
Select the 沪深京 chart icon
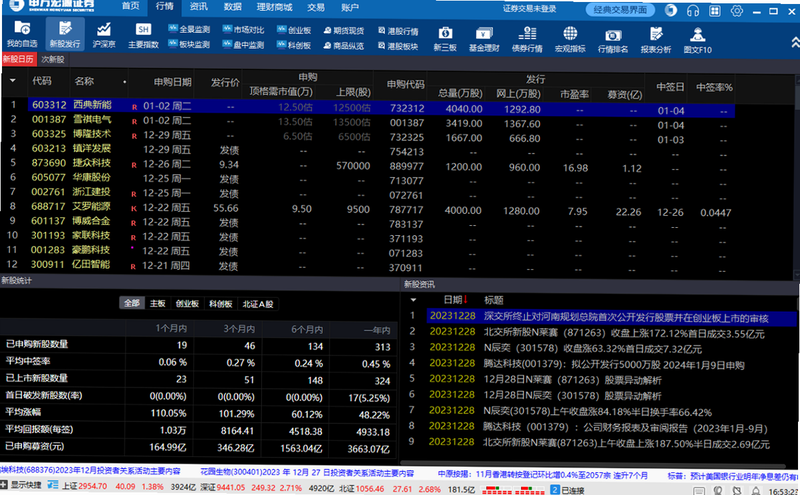click(104, 35)
